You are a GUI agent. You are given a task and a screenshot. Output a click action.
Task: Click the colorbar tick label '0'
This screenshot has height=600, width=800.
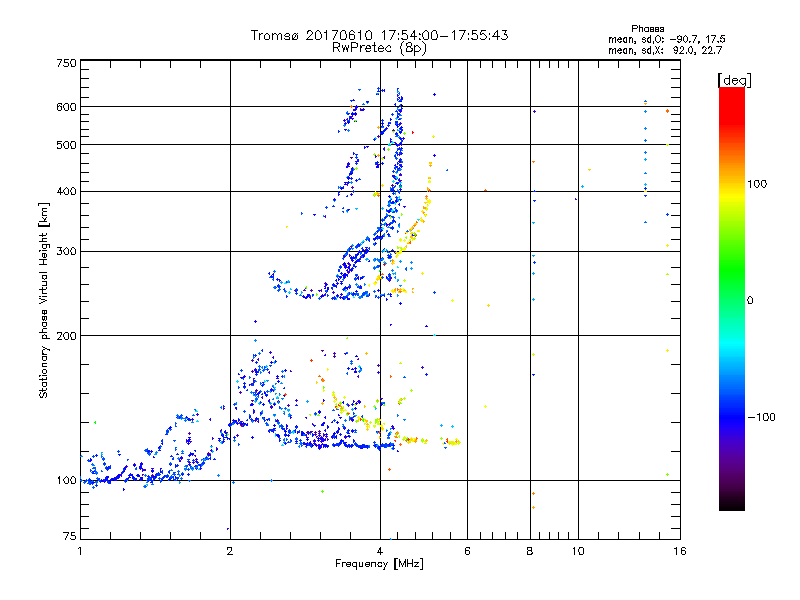click(750, 301)
